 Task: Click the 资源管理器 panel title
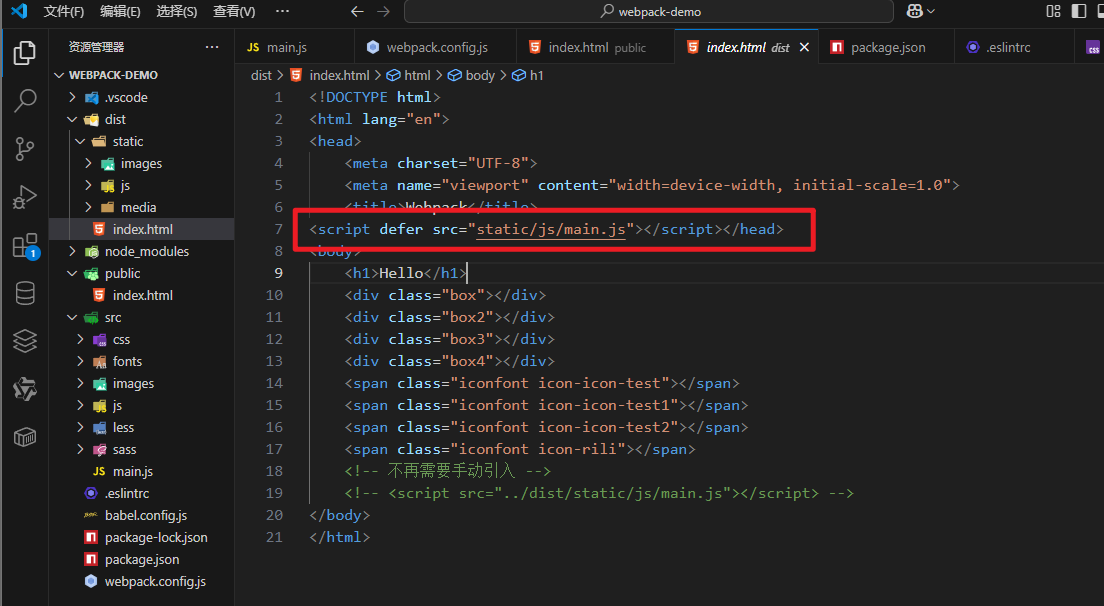[96, 47]
